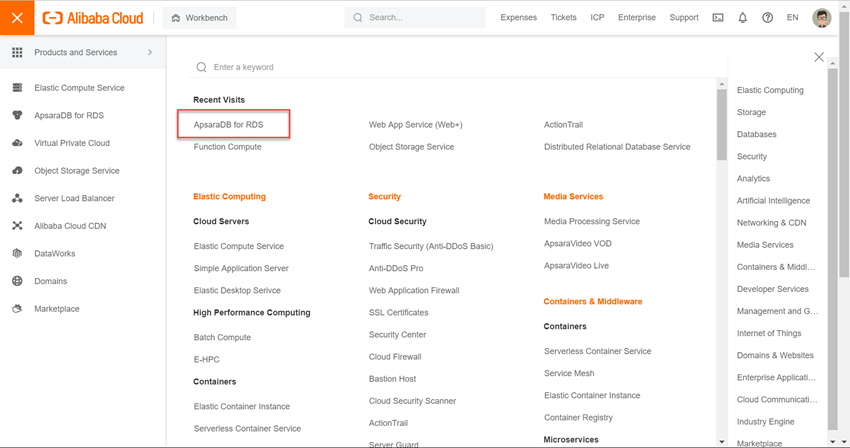This screenshot has width=850, height=448.
Task: Click category list scroll up arrow
Action: (833, 63)
